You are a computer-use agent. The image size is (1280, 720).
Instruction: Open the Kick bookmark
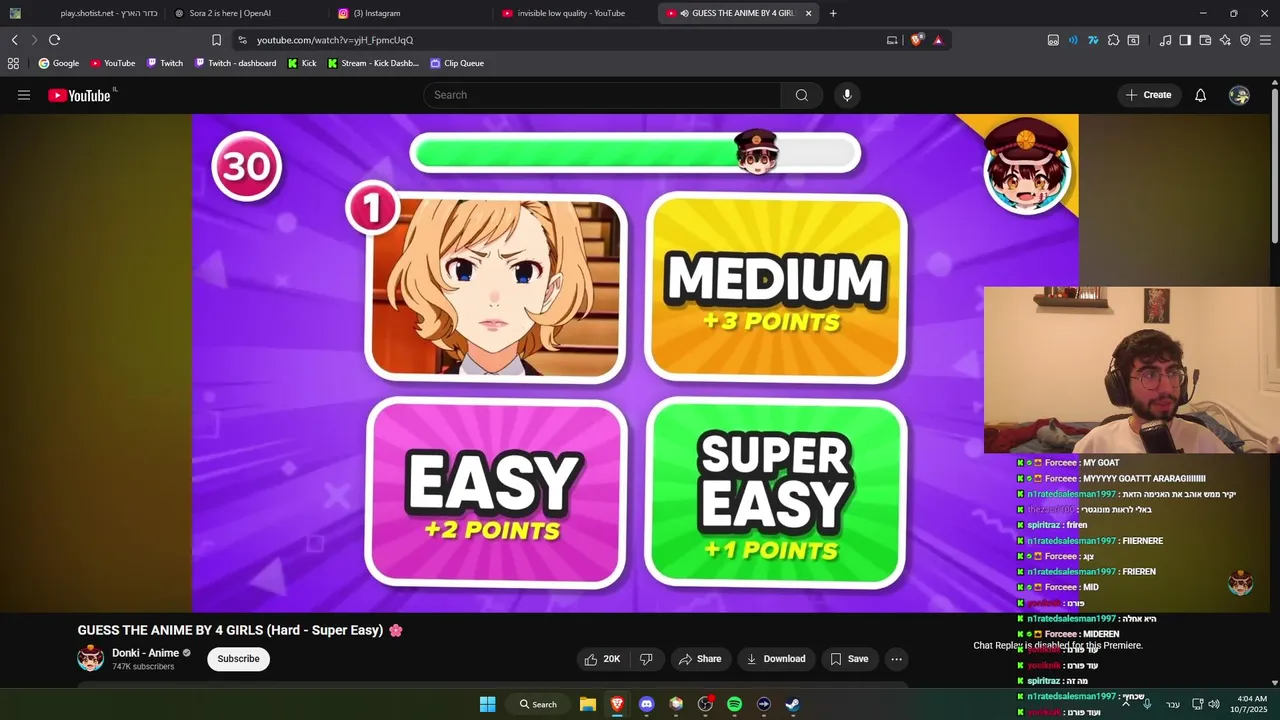[x=302, y=63]
